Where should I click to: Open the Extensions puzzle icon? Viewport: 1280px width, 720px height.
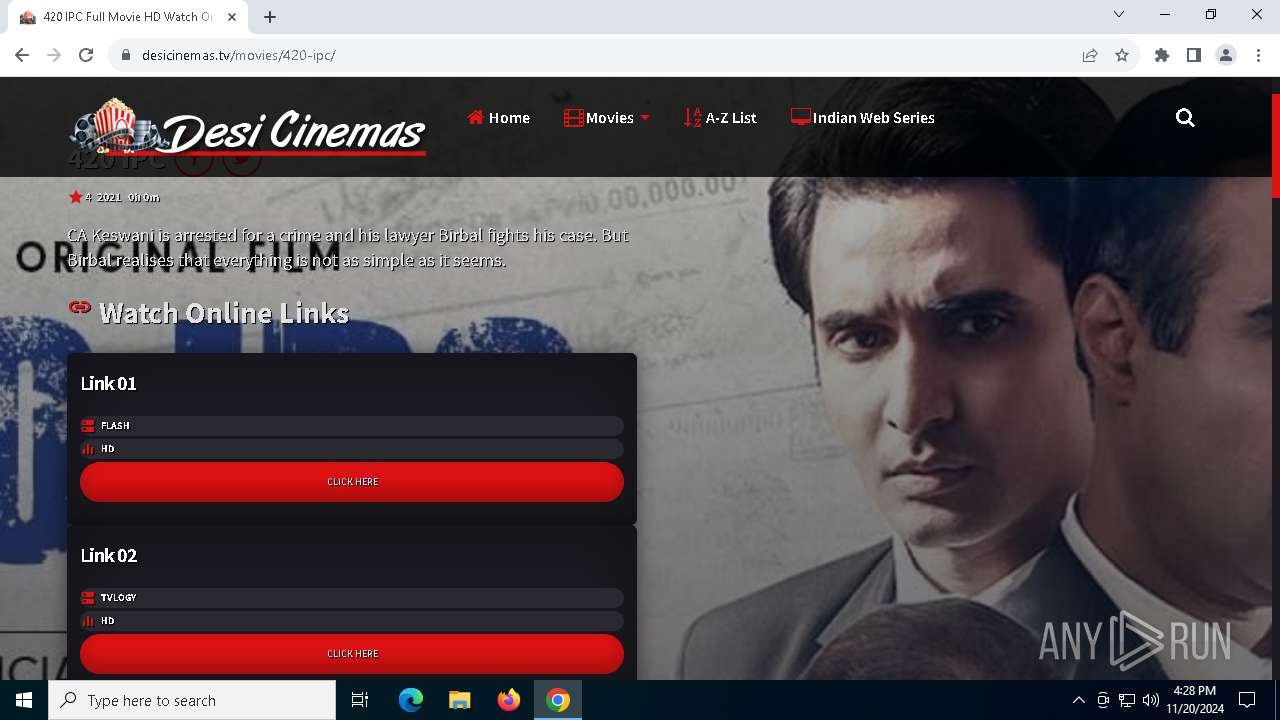(1162, 55)
